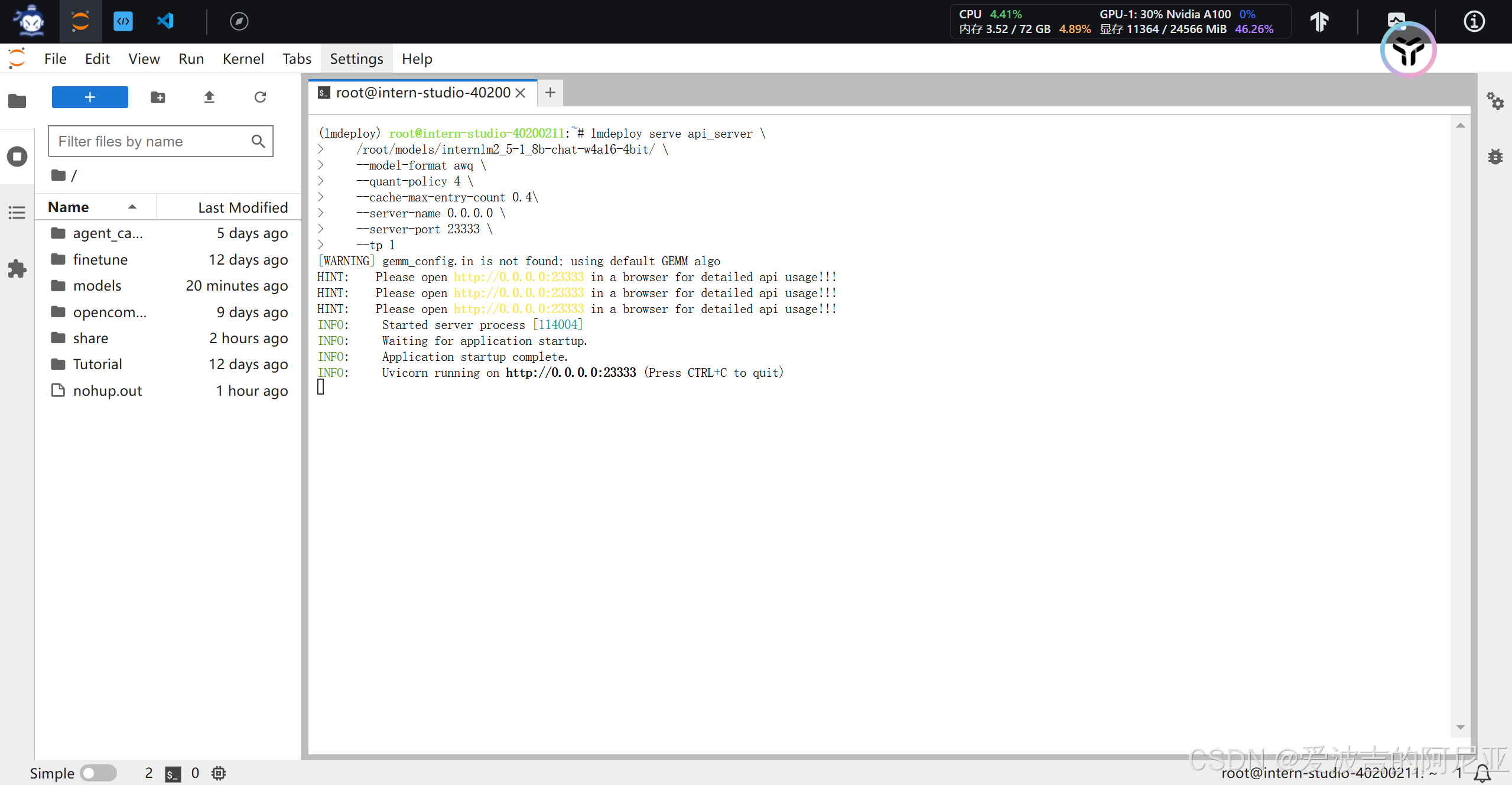
Task: Open the debugger bug icon panel
Action: click(x=1495, y=157)
